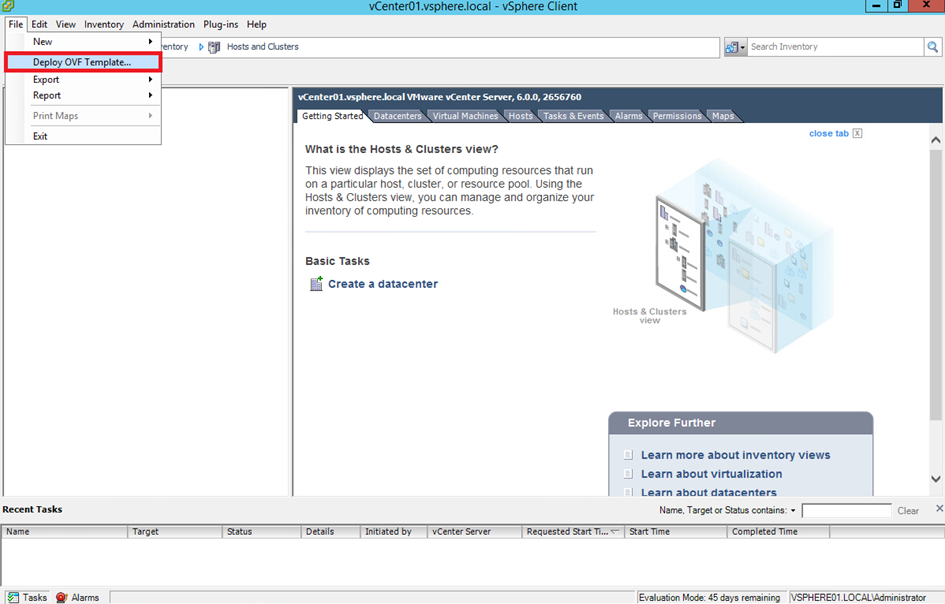
Task: Click the vSphere Client title bar icon
Action: pyautogui.click(x=8, y=6)
